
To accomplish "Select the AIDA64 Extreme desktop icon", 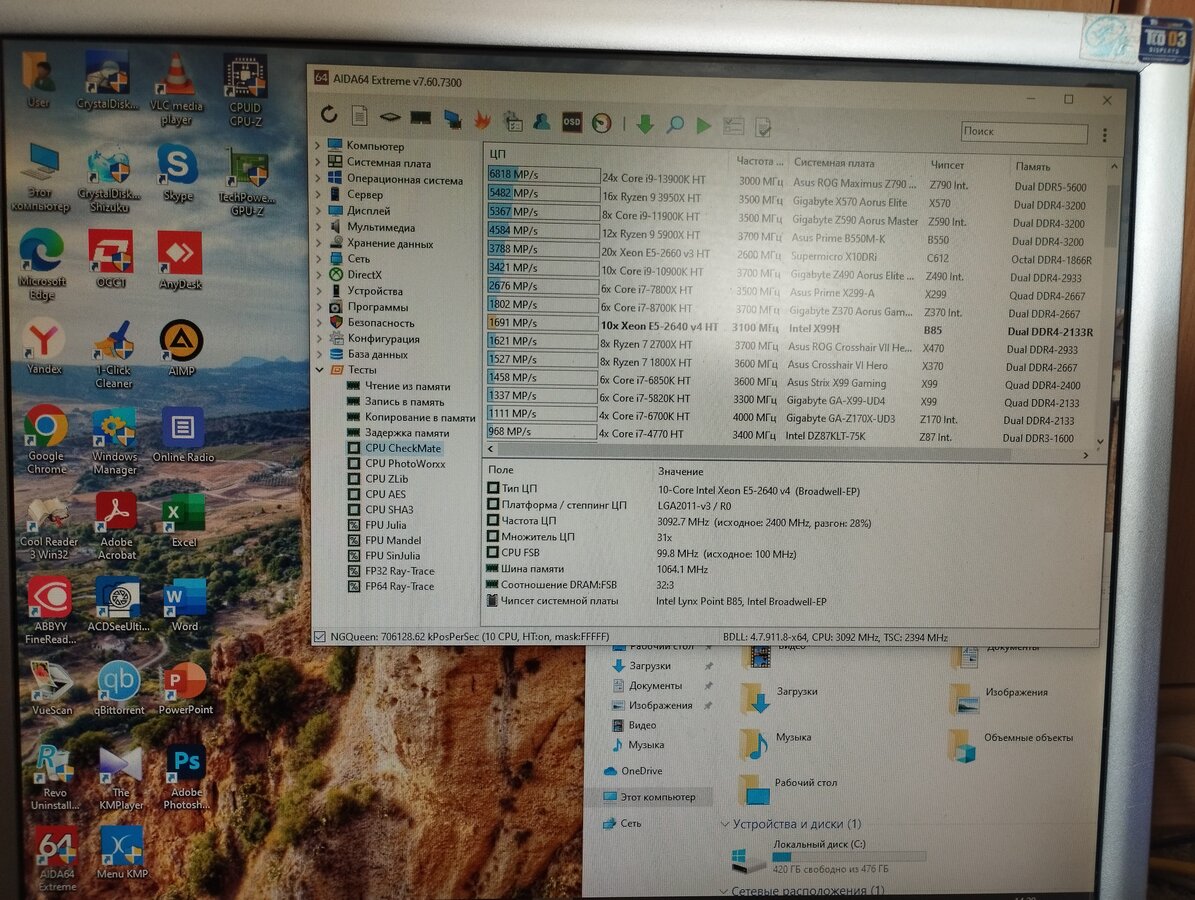I will point(57,859).
